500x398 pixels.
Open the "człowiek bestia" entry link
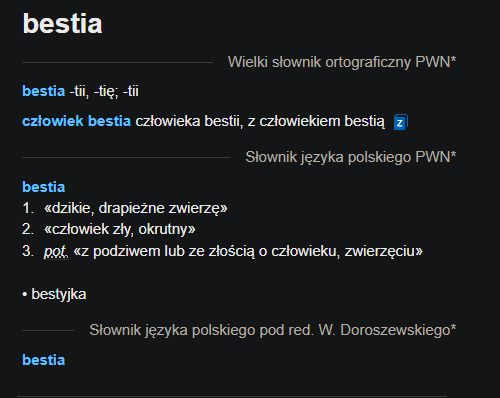(76, 121)
